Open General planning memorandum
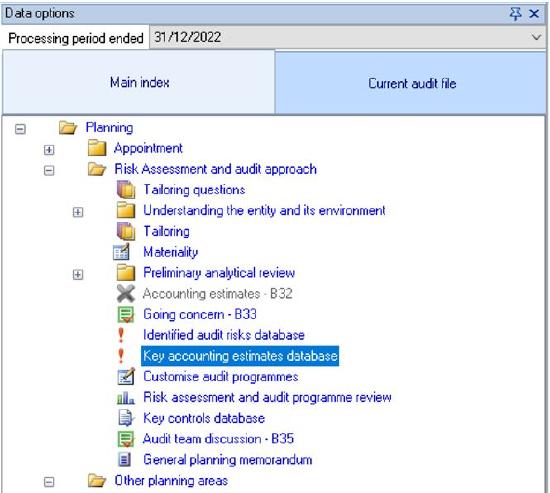Viewport: 550px width, 493px height. [228, 460]
